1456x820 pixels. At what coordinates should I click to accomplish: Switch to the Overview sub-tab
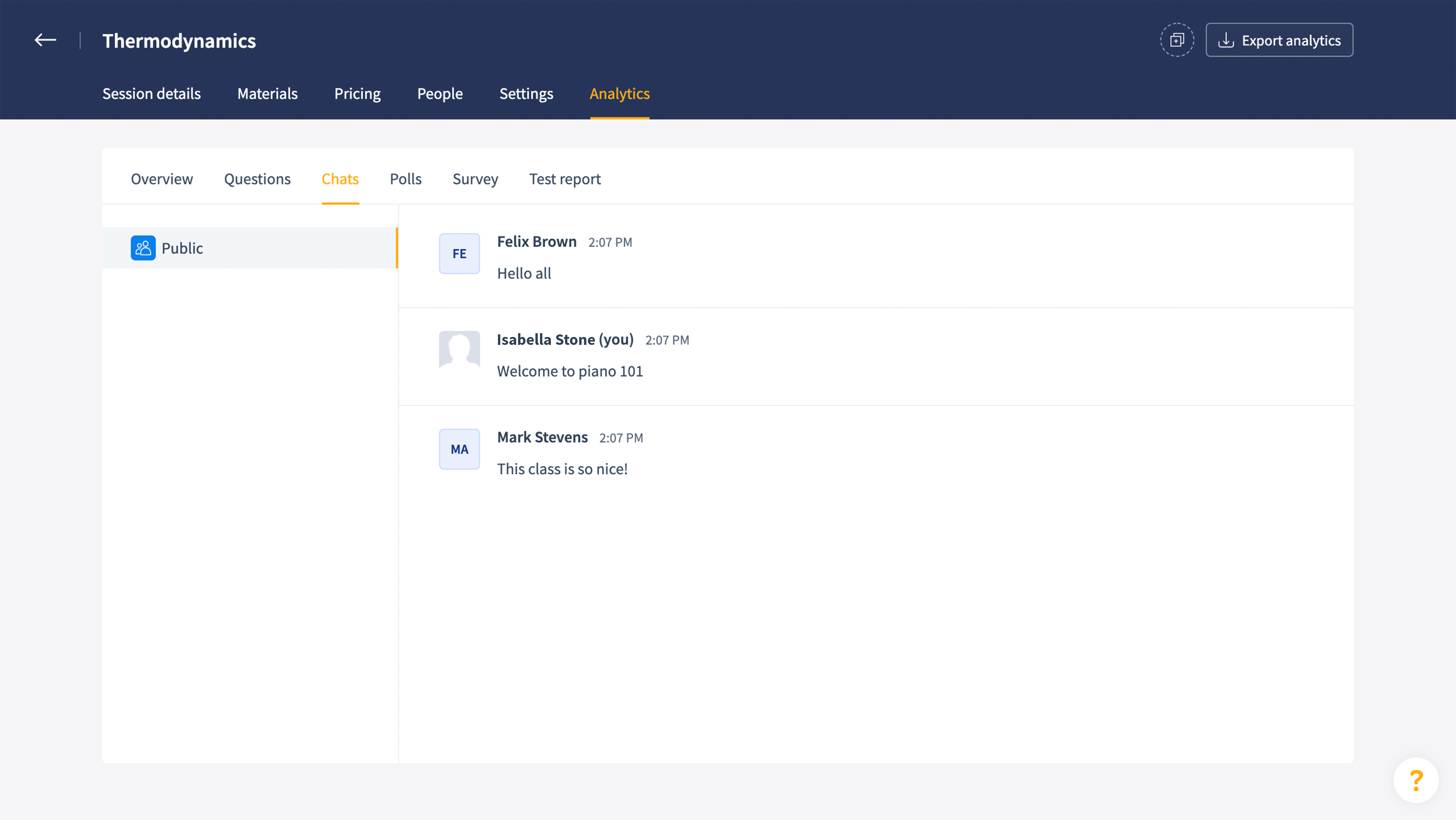coord(162,179)
